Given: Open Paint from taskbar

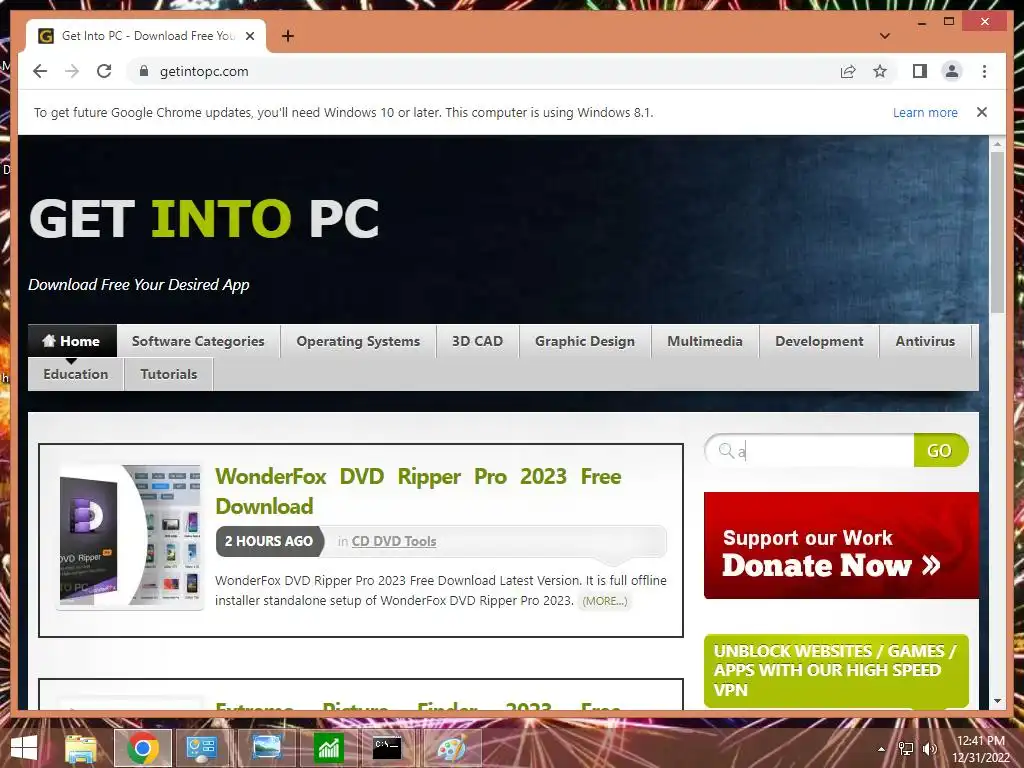Looking at the screenshot, I should 451,748.
